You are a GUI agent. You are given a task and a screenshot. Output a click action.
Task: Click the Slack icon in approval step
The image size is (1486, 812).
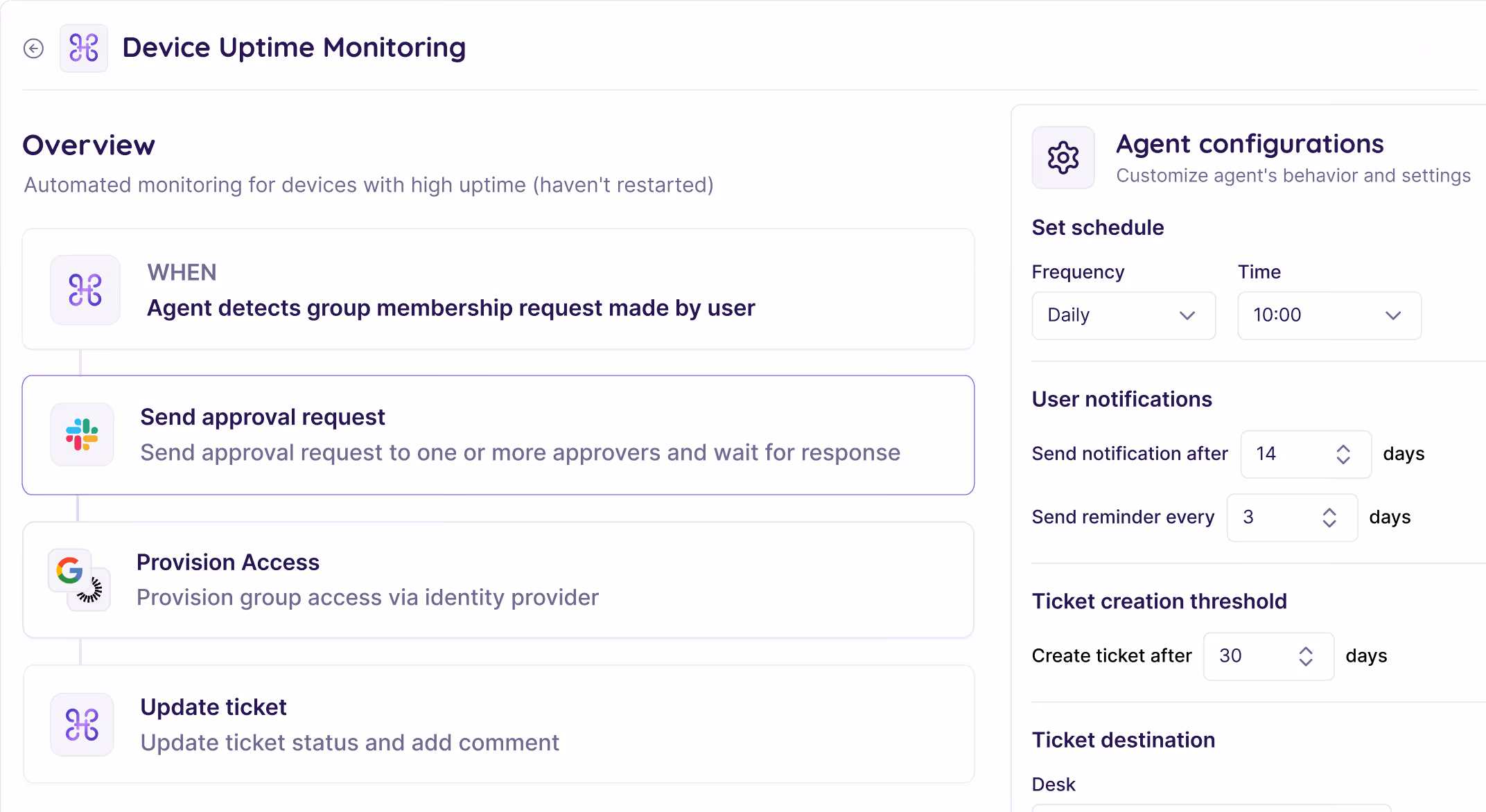82,434
